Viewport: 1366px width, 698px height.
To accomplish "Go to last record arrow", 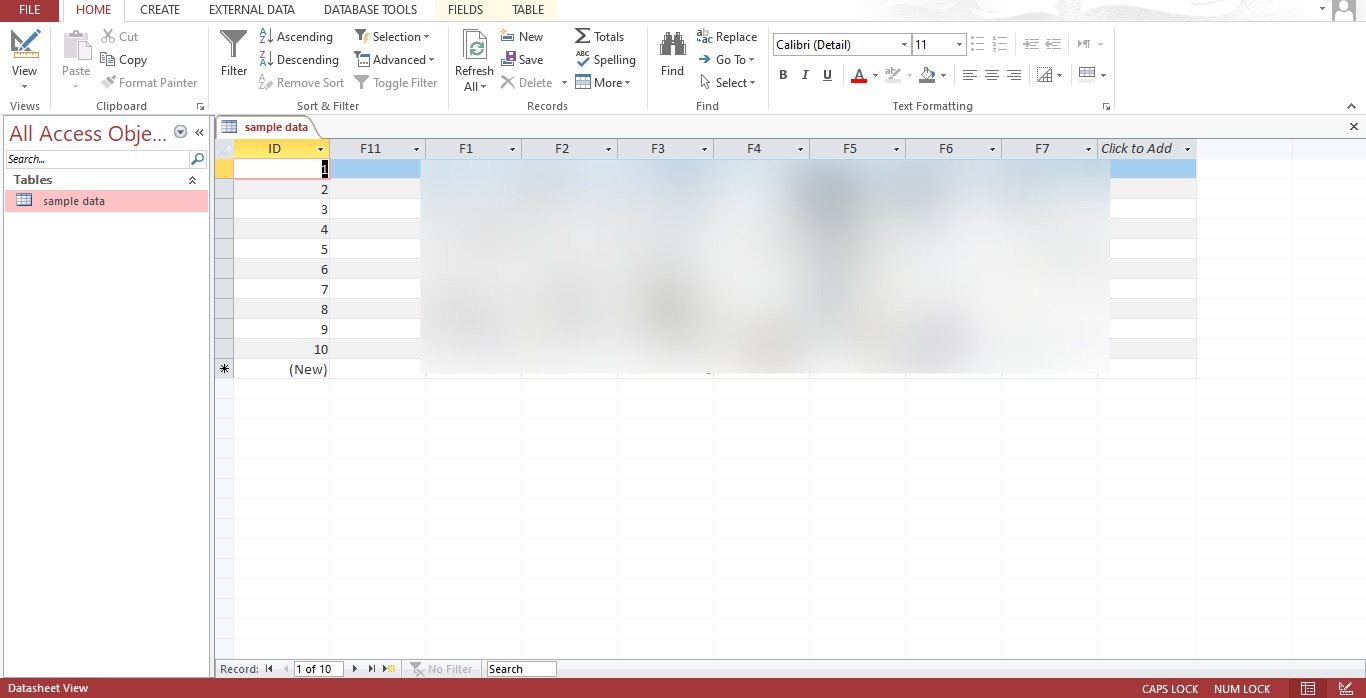I will (x=371, y=669).
